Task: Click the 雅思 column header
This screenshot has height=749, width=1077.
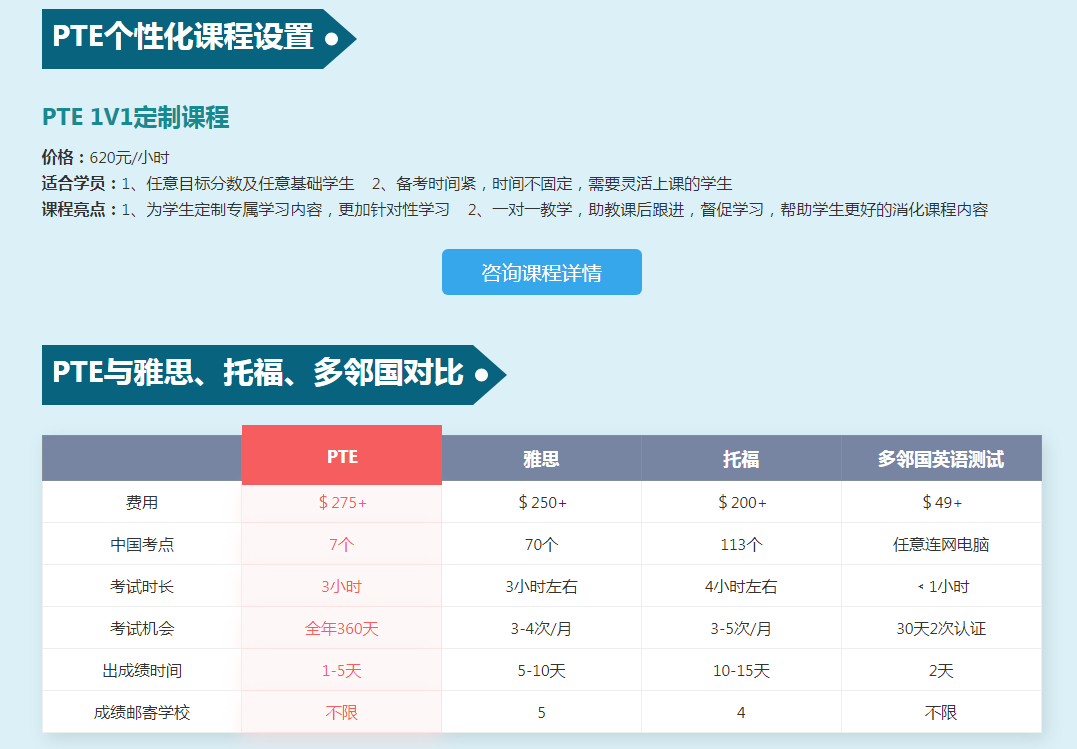Action: click(x=541, y=458)
